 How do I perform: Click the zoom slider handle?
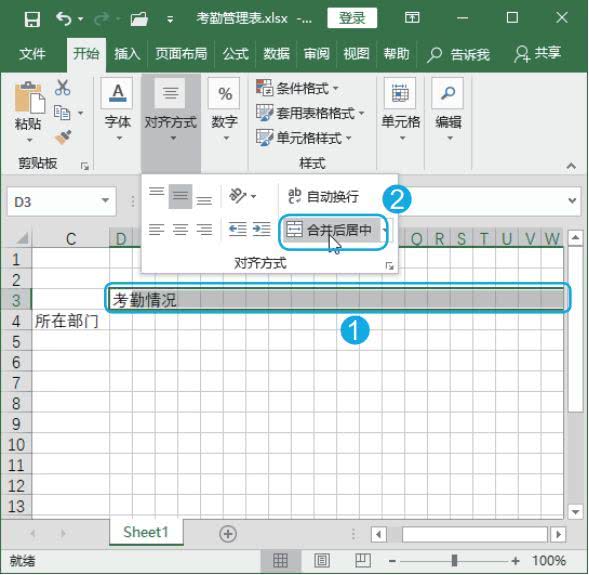pyautogui.click(x=454, y=561)
